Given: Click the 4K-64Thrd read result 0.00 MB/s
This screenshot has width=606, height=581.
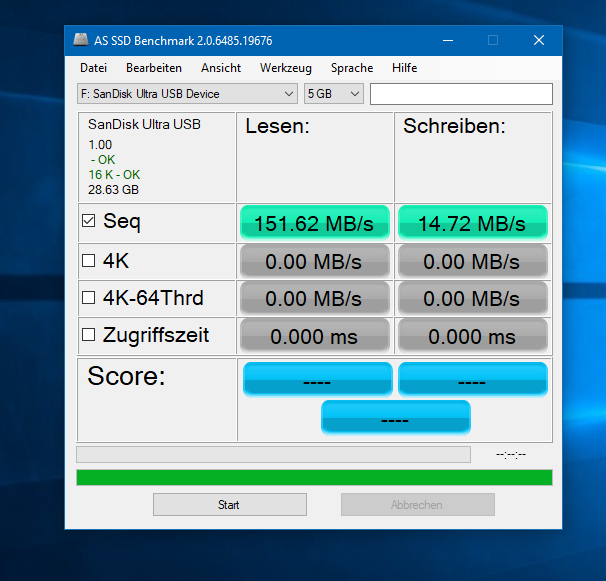Looking at the screenshot, I should pos(315,298).
